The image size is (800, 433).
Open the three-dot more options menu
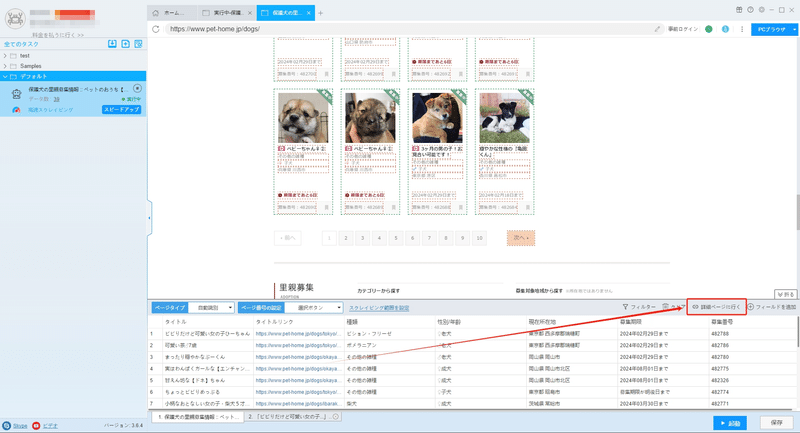click(742, 29)
